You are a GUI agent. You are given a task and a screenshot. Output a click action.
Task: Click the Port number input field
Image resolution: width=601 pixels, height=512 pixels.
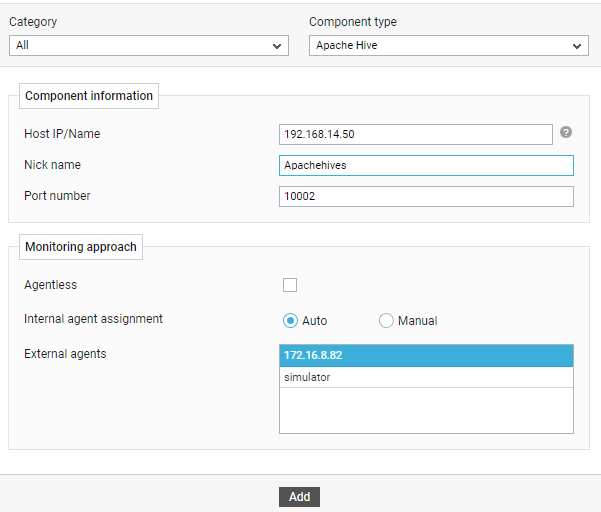[x=426, y=197]
